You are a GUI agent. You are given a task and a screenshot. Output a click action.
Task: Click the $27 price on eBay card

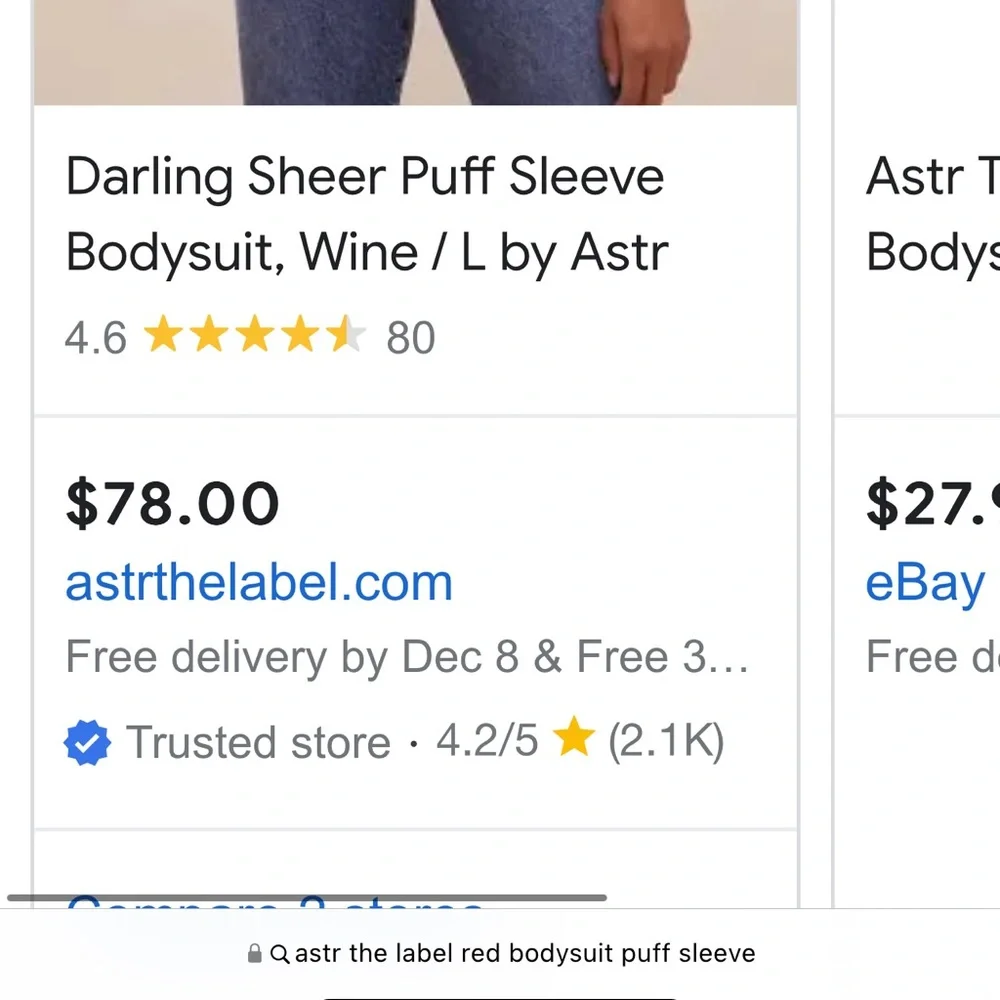[932, 504]
